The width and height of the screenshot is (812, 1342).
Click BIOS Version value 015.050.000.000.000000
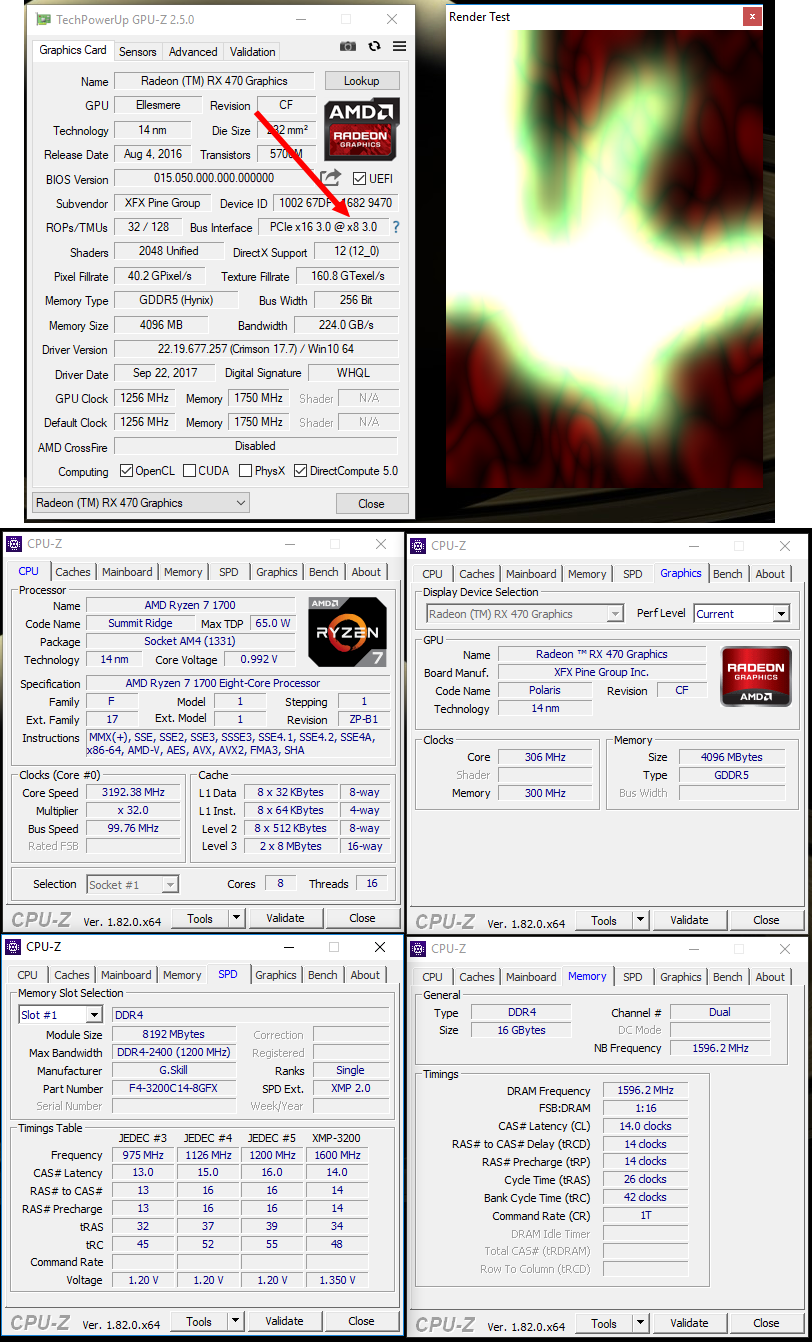click(214, 178)
